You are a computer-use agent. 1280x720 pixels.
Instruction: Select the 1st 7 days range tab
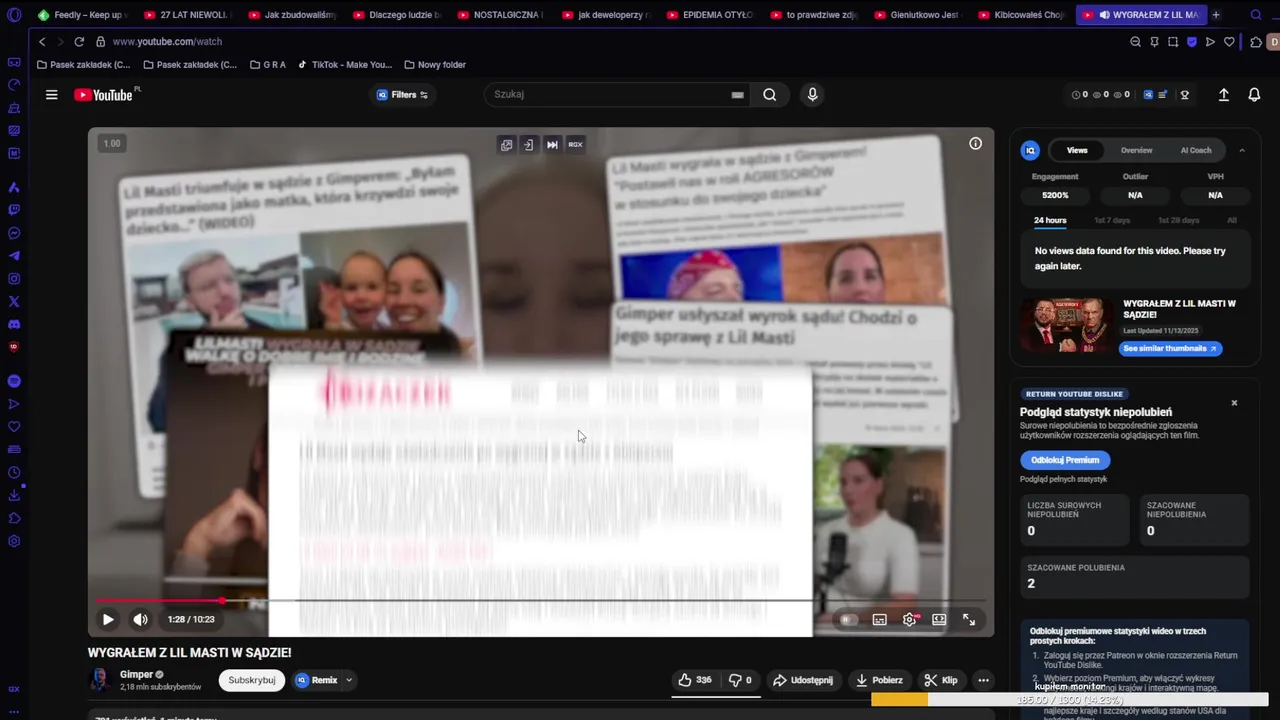pos(1112,220)
